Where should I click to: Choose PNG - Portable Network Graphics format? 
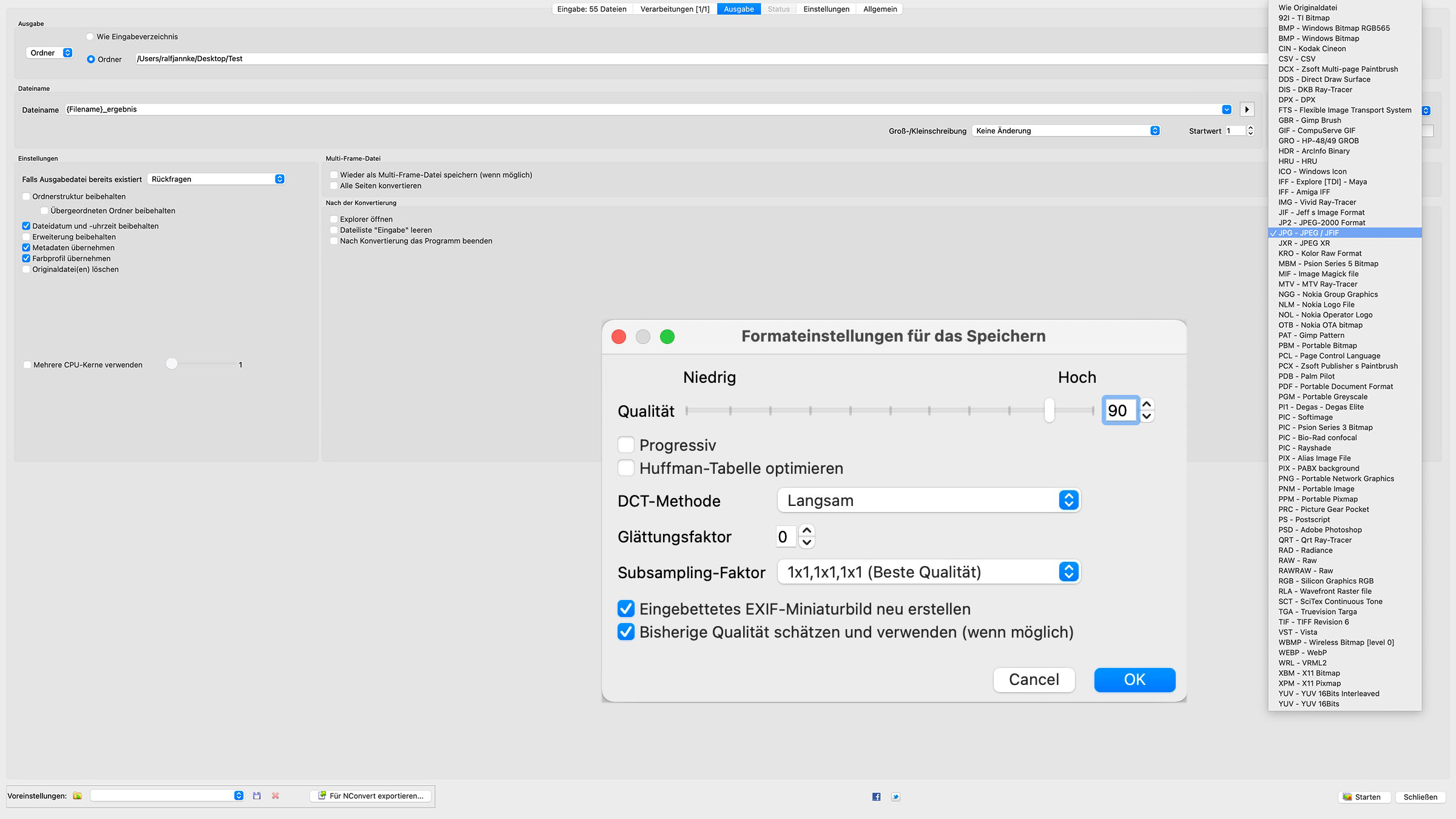tap(1336, 479)
